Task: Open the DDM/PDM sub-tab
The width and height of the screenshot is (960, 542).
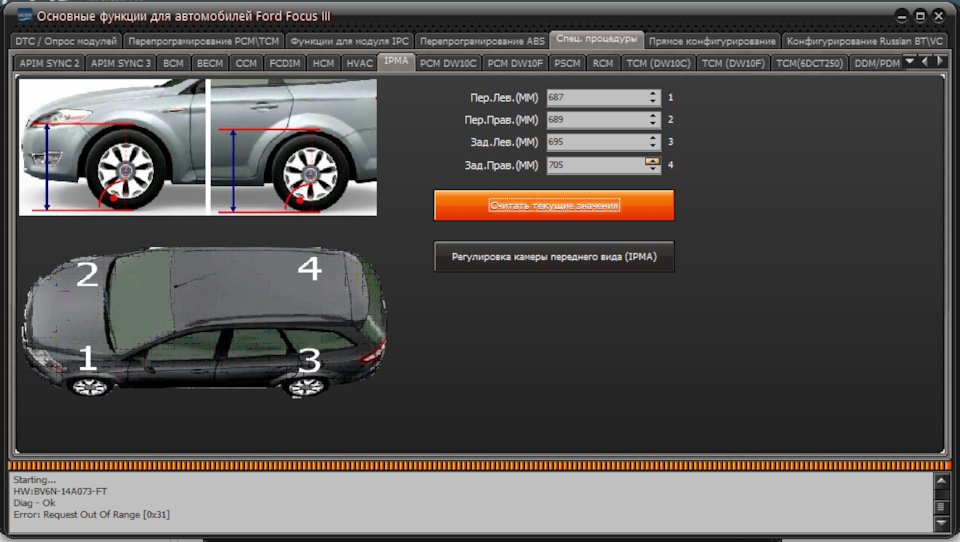Action: 877,63
